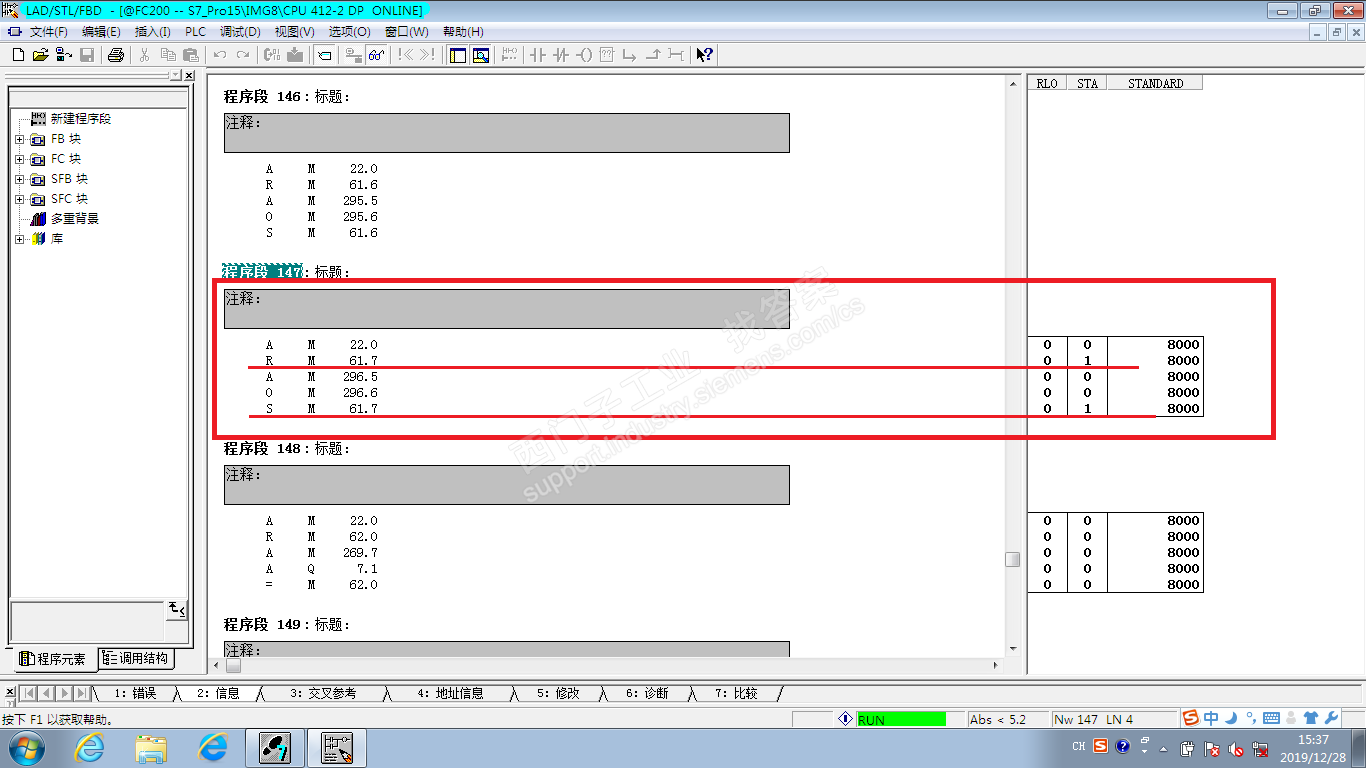Image resolution: width=1366 pixels, height=768 pixels.
Task: Expand the 库 tree node
Action: (19, 239)
